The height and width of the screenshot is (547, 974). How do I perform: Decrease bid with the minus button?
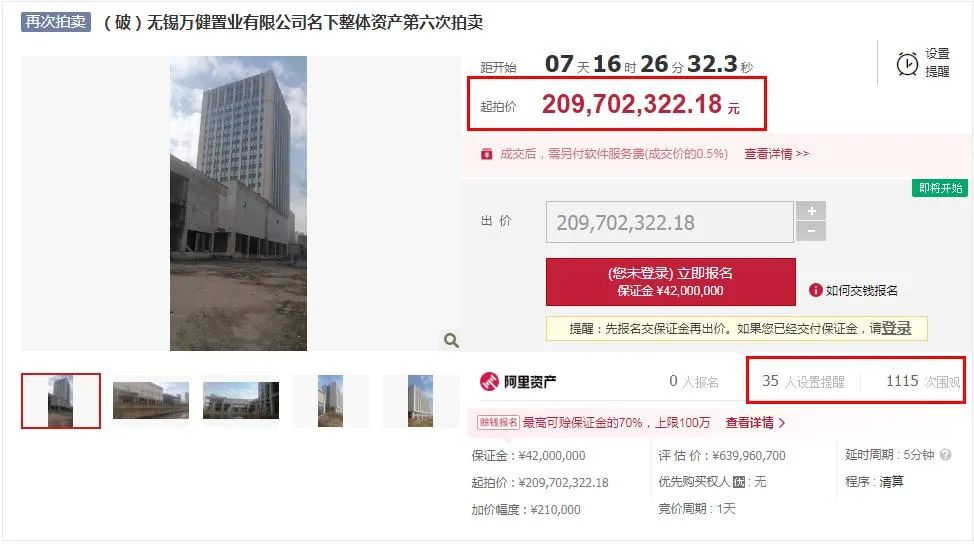point(811,231)
